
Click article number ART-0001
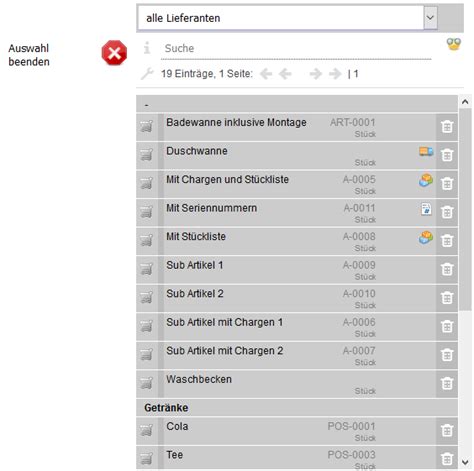(x=353, y=122)
